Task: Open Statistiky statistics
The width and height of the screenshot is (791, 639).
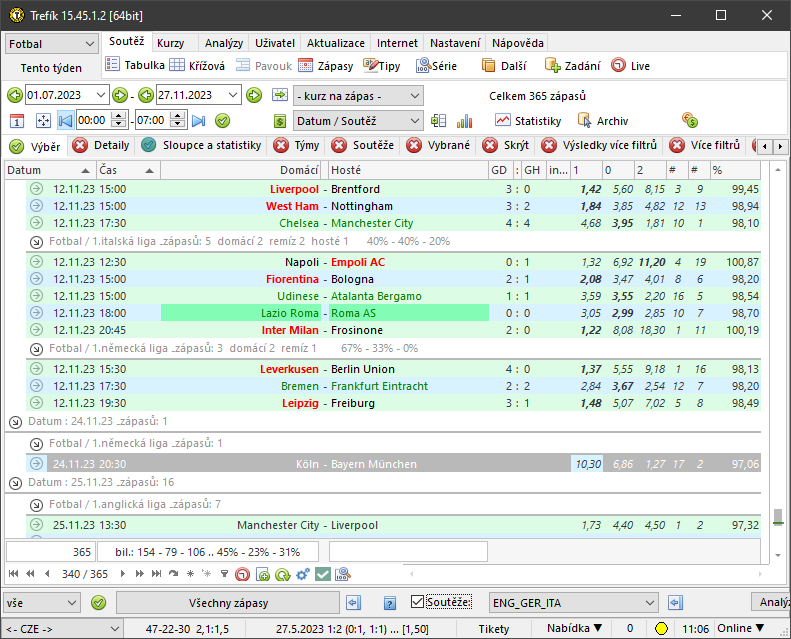Action: pyautogui.click(x=528, y=121)
